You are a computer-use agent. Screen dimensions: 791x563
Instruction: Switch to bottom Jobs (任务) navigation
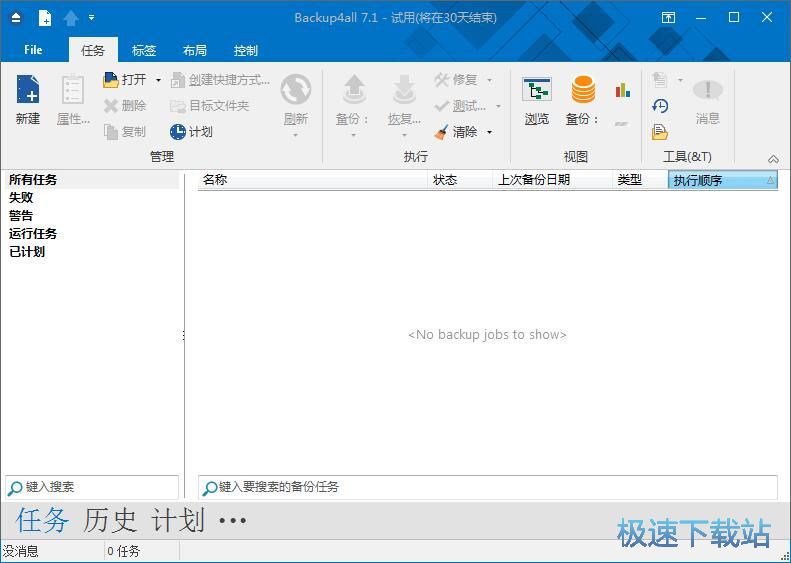click(42, 520)
